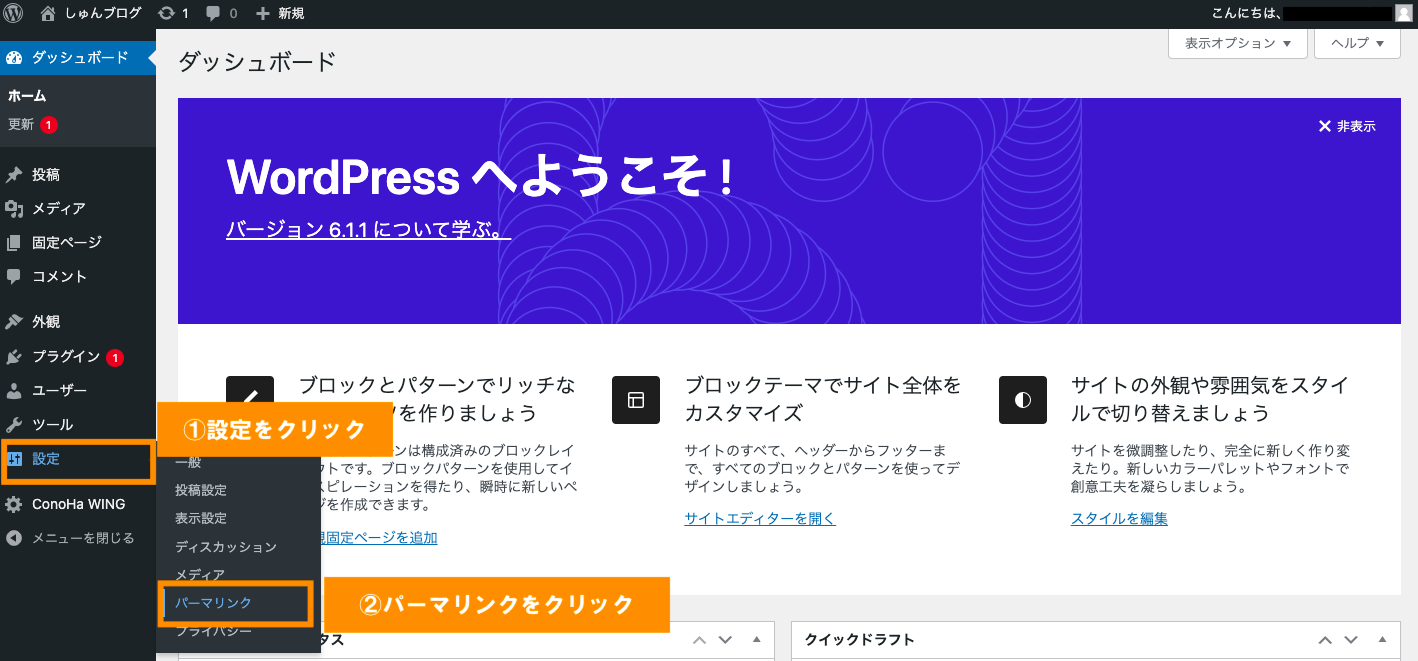Click the updates icon in admin bar
1418x661 pixels.
tap(168, 13)
